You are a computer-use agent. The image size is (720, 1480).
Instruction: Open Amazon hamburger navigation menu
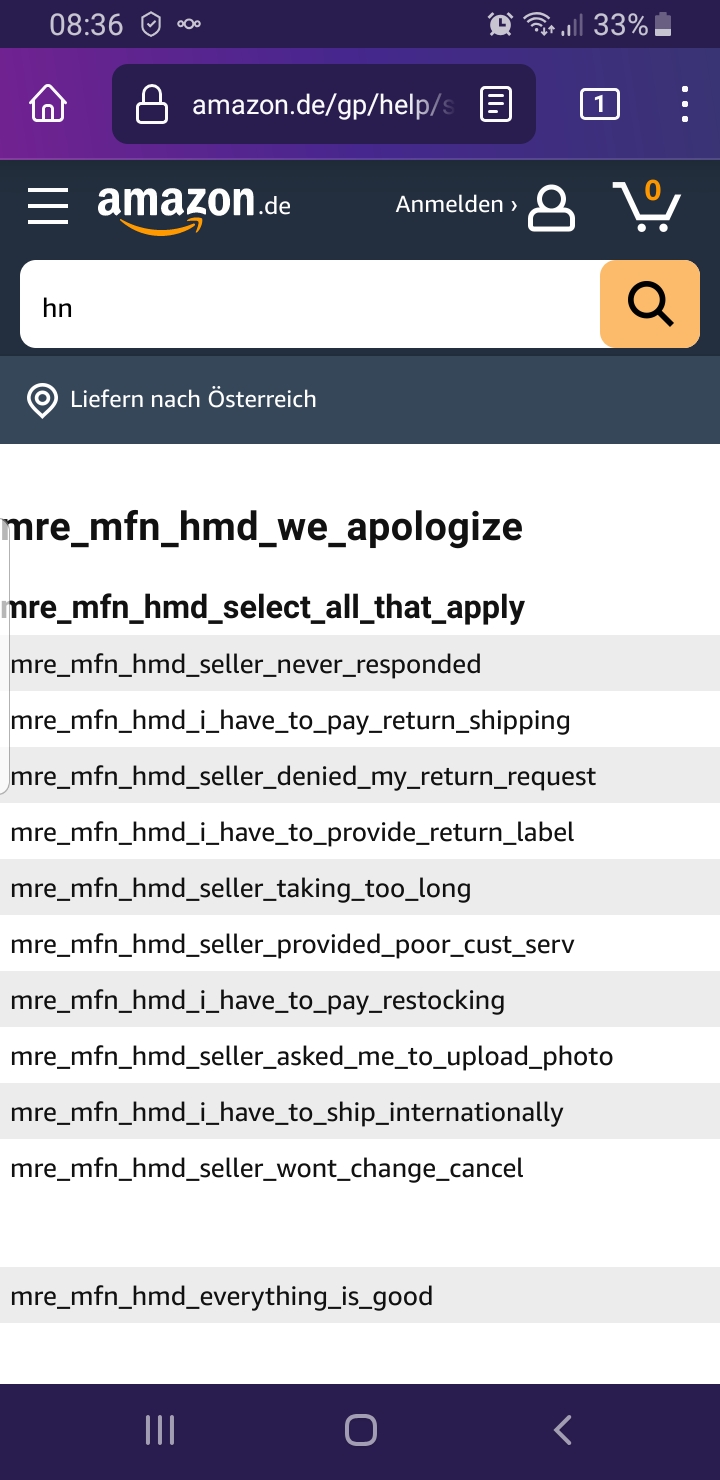(x=48, y=206)
